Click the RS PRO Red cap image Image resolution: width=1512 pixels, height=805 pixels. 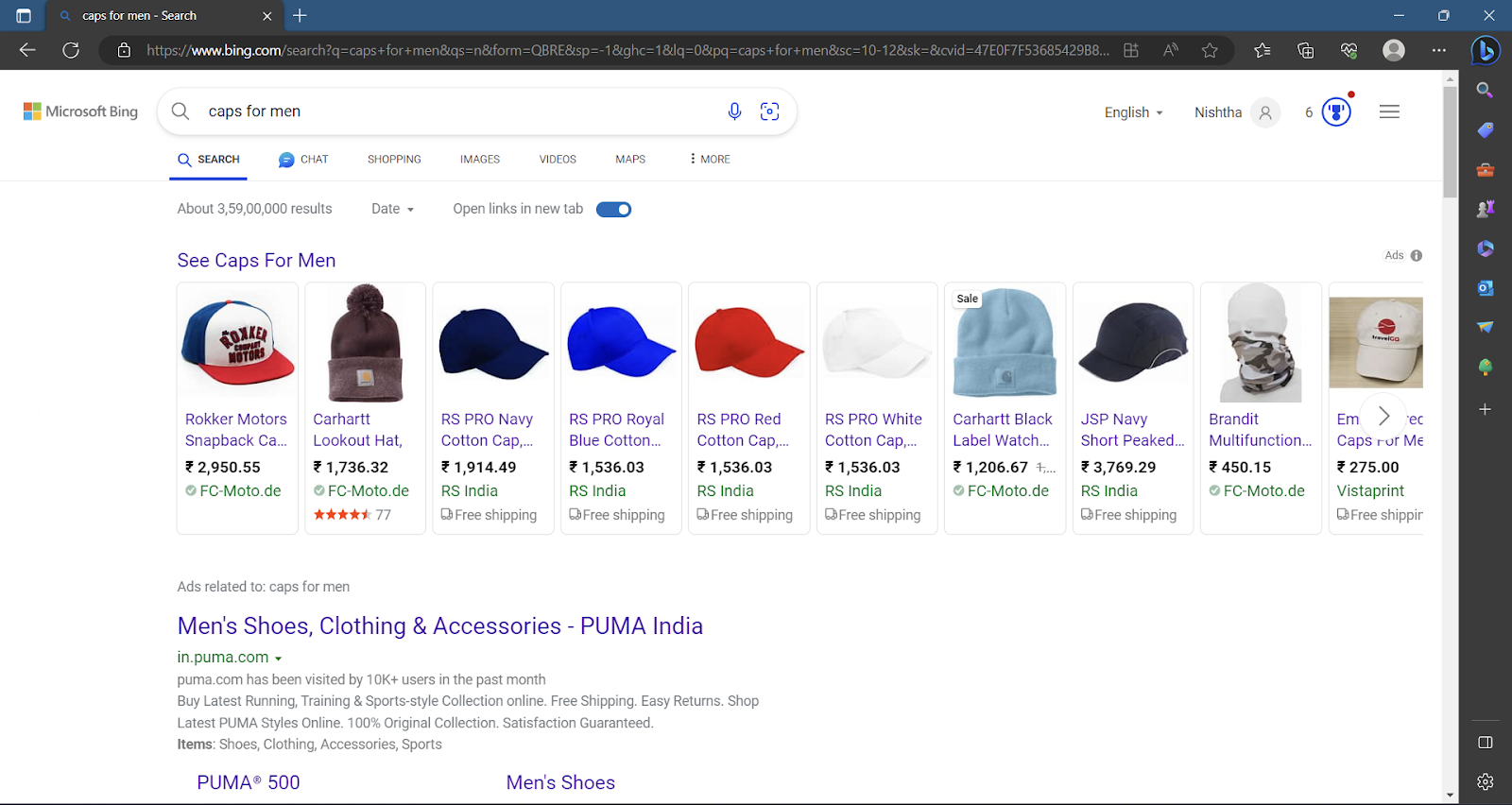[x=749, y=342]
